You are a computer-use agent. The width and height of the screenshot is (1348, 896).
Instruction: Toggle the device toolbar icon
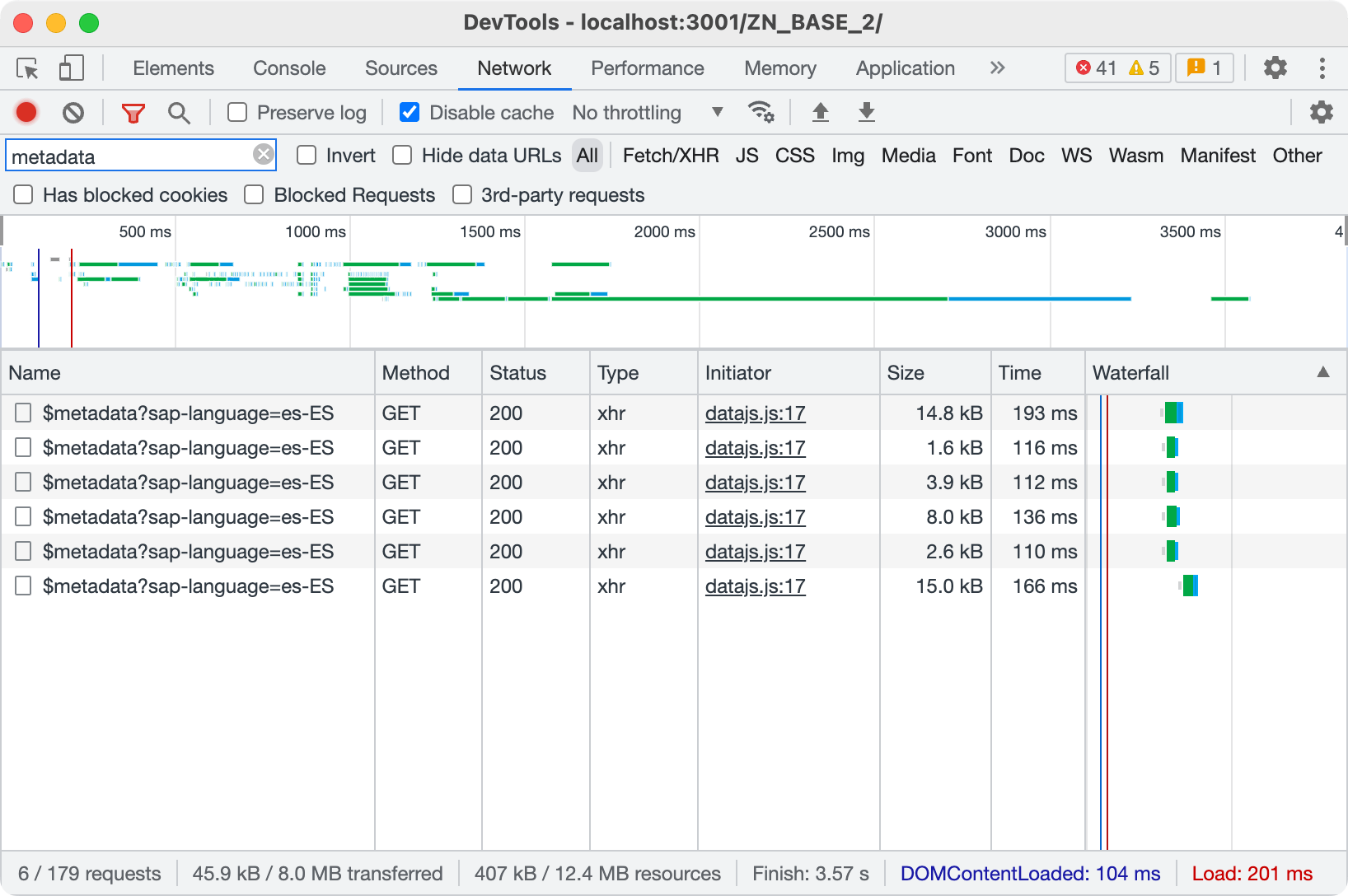(x=72, y=68)
